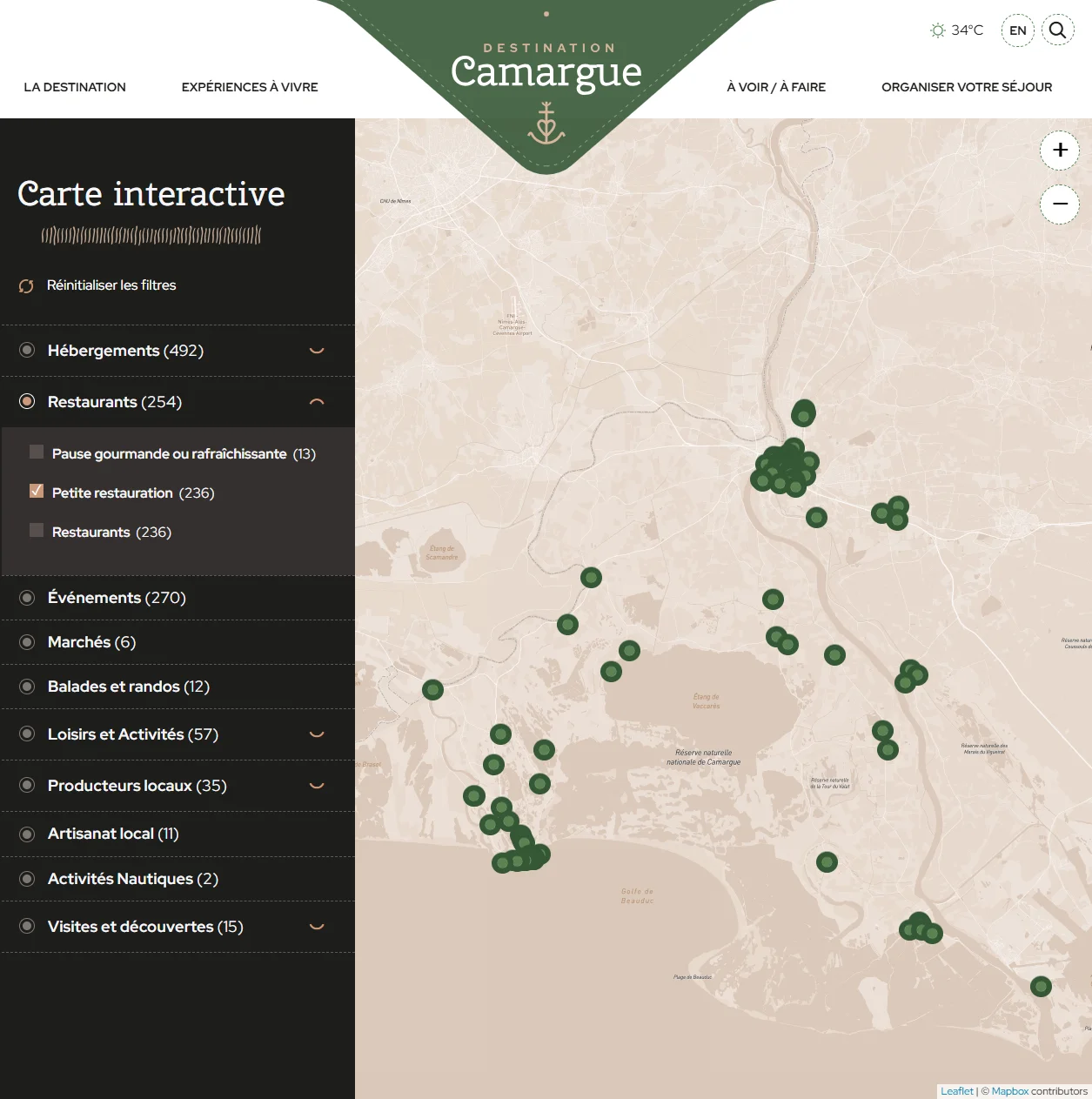Open the À voir / À faire menu

pos(776,87)
